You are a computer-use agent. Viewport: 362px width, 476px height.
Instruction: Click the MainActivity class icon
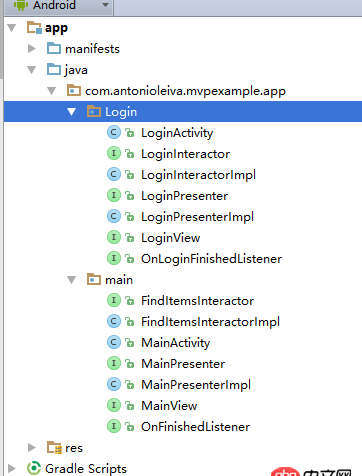click(x=114, y=342)
